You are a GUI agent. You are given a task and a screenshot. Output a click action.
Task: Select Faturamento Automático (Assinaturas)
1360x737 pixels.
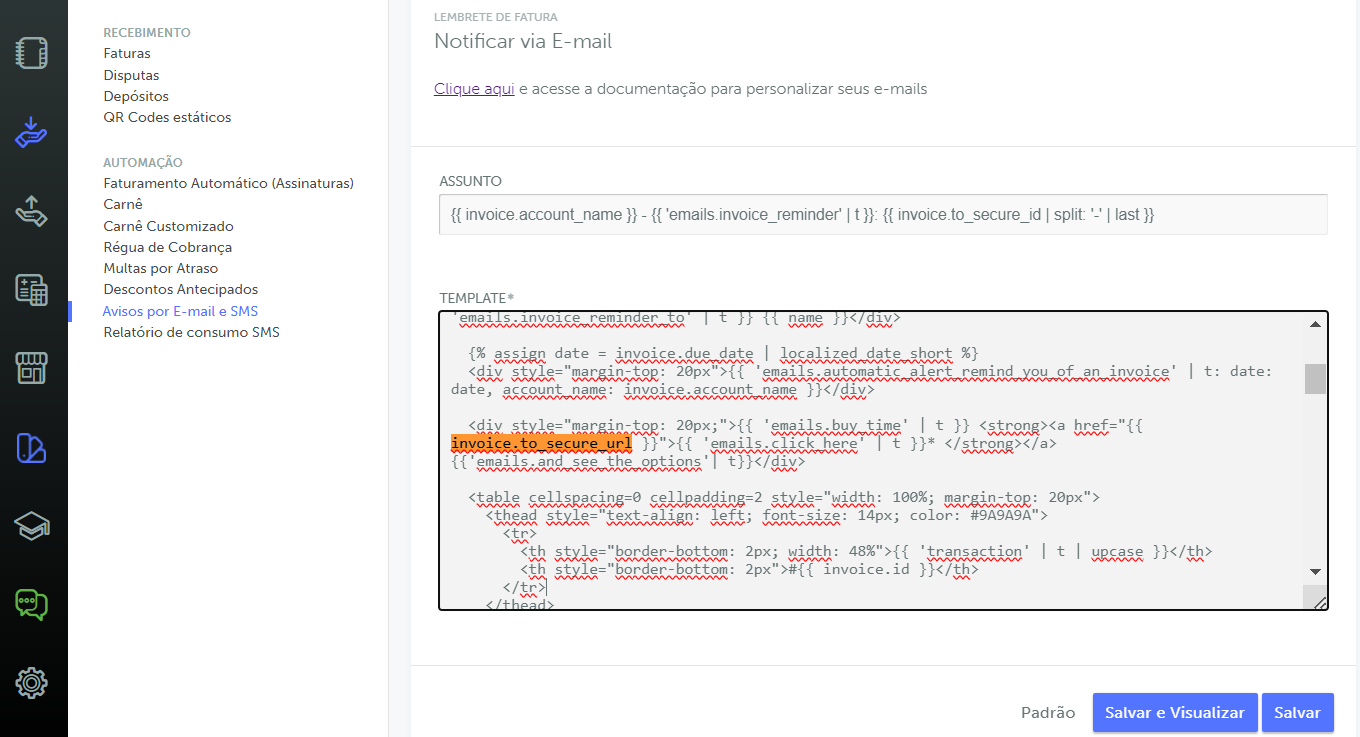[228, 183]
